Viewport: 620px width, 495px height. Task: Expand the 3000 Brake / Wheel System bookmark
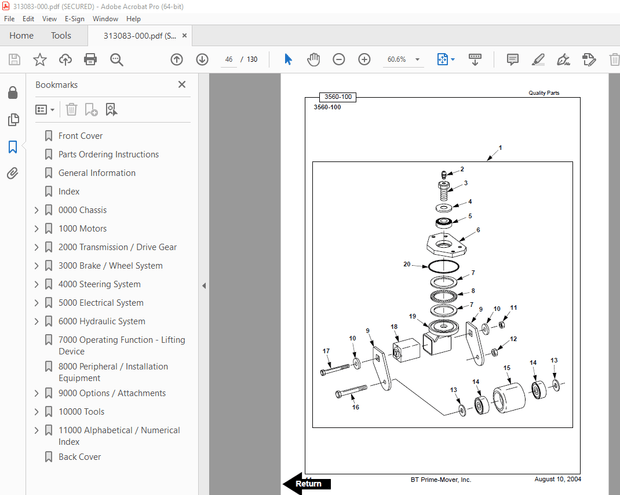(36, 266)
